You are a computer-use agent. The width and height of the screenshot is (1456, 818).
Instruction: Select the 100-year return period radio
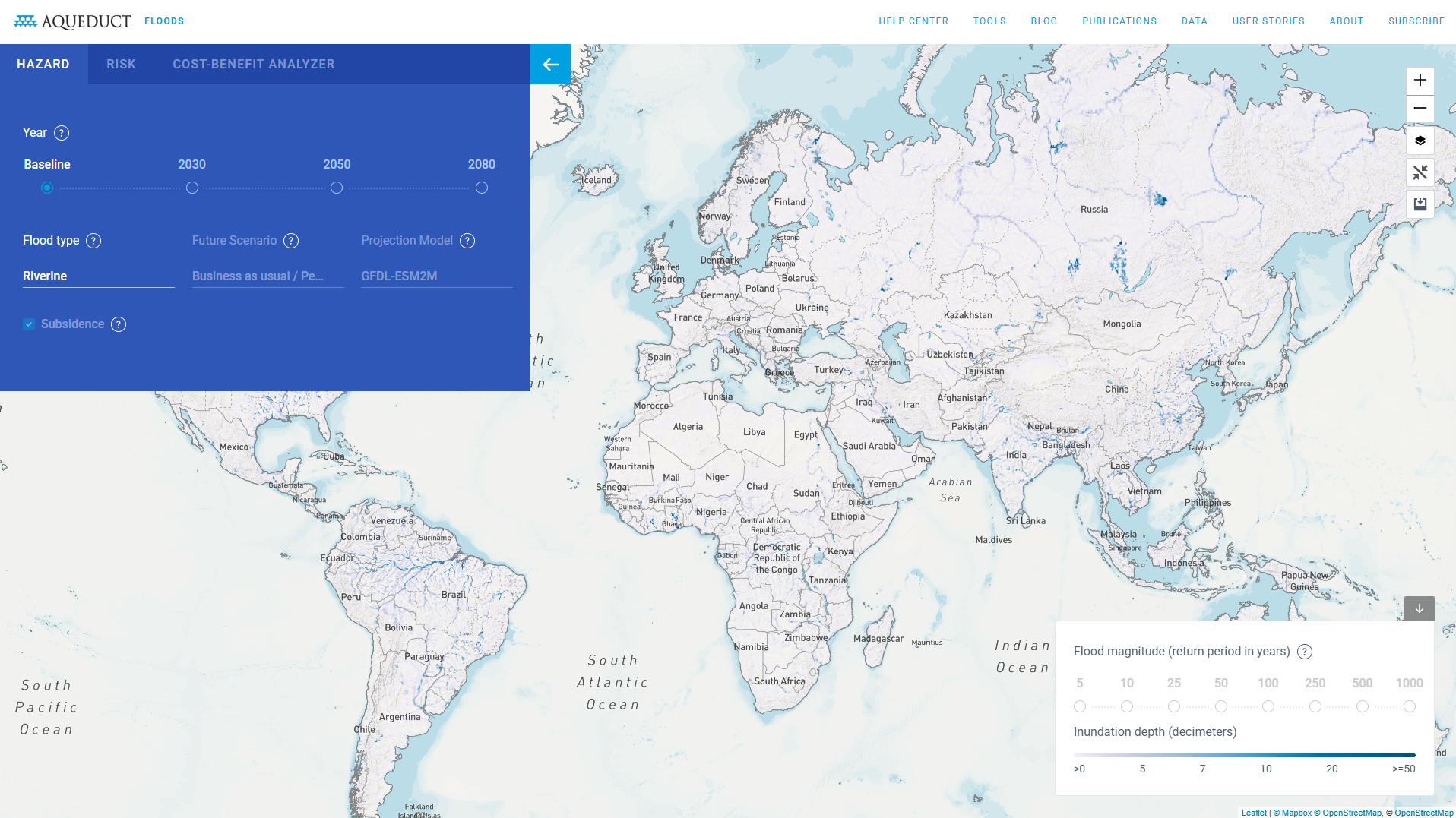(x=1268, y=706)
